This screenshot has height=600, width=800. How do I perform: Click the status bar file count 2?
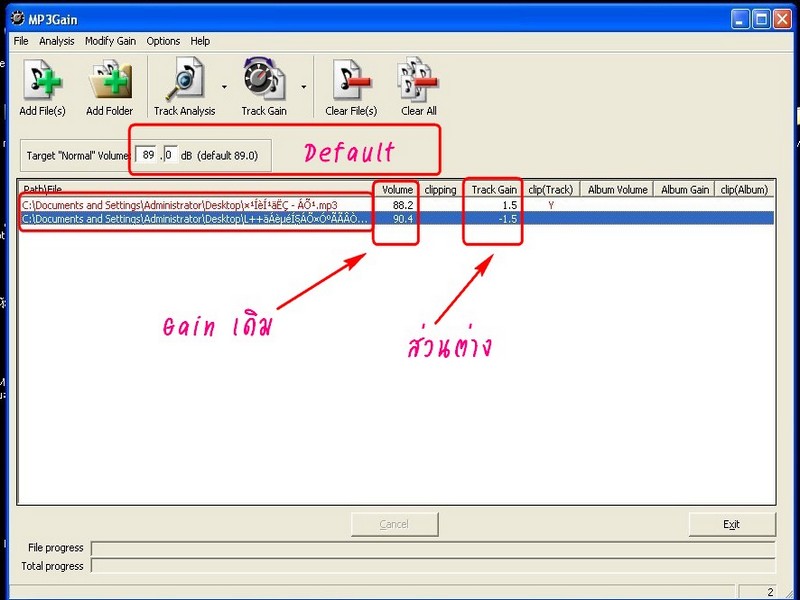point(770,592)
